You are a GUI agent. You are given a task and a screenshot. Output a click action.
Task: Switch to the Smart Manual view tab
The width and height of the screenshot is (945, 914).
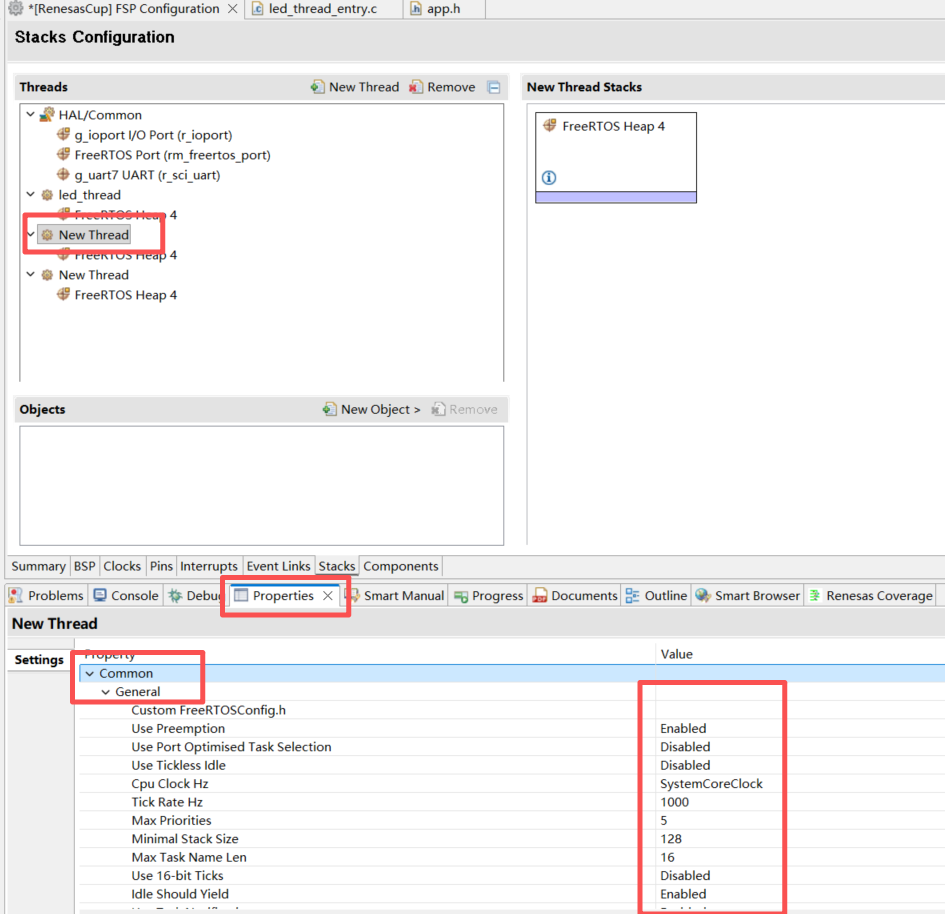(398, 595)
